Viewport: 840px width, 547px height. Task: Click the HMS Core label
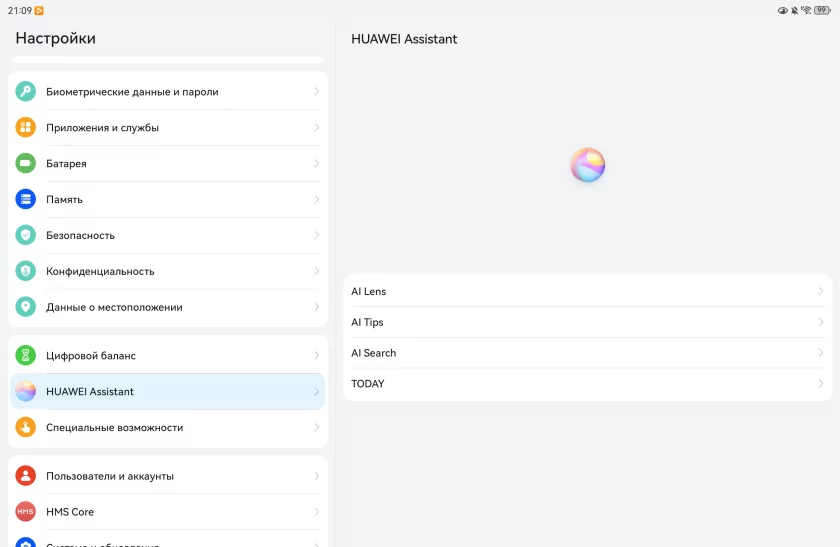tap(70, 512)
